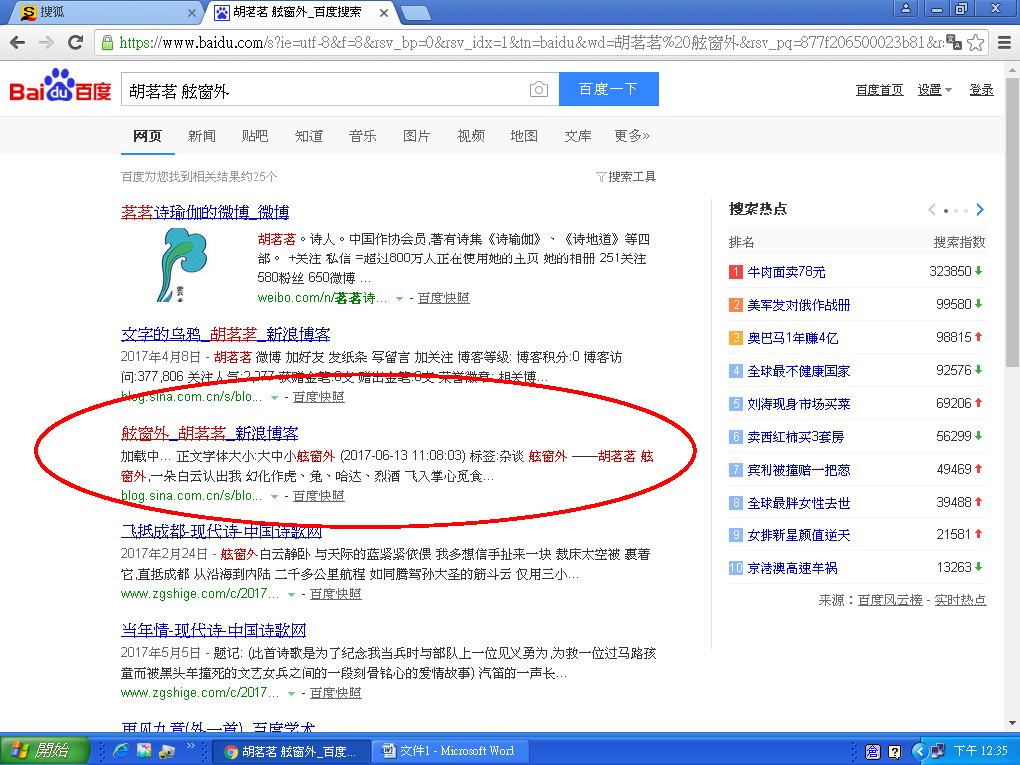Select the 音乐 search category
The image size is (1020, 765).
pos(362,136)
